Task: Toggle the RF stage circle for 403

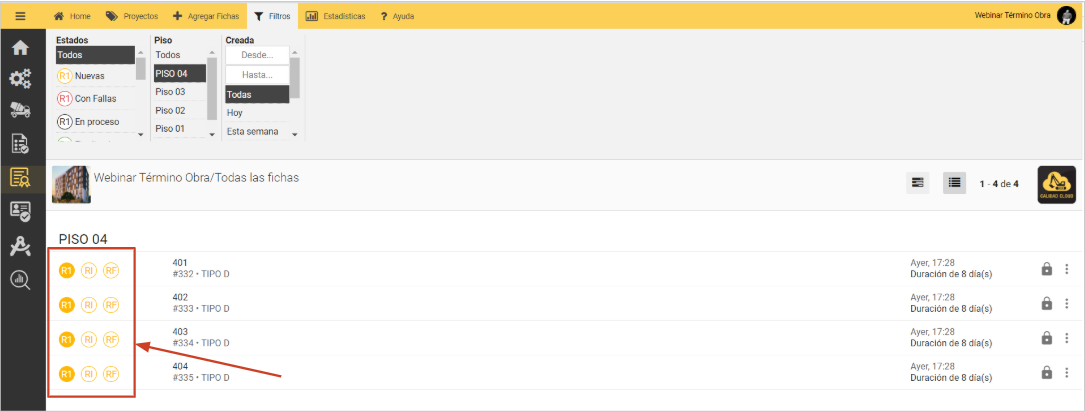Action: pyautogui.click(x=111, y=339)
